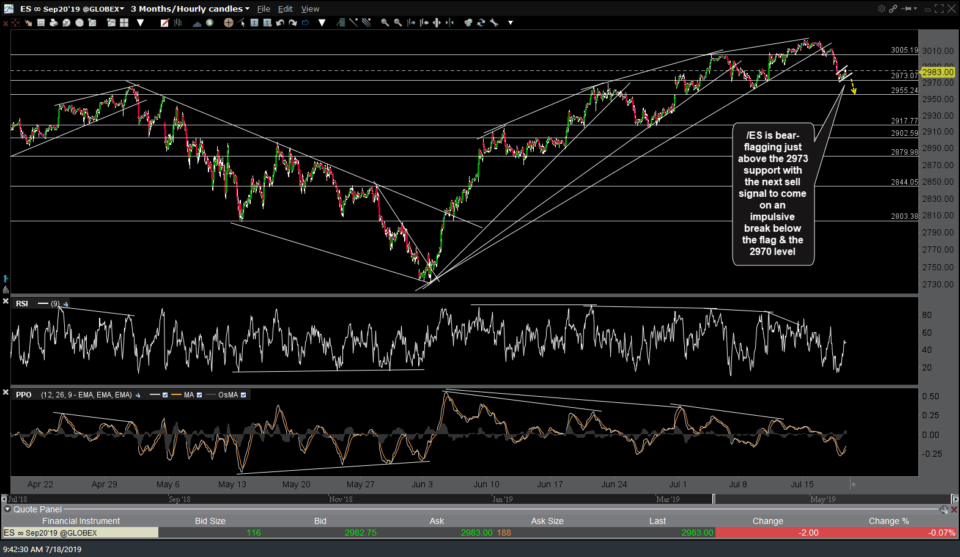Click the Last column header
960x557 pixels.
point(658,521)
